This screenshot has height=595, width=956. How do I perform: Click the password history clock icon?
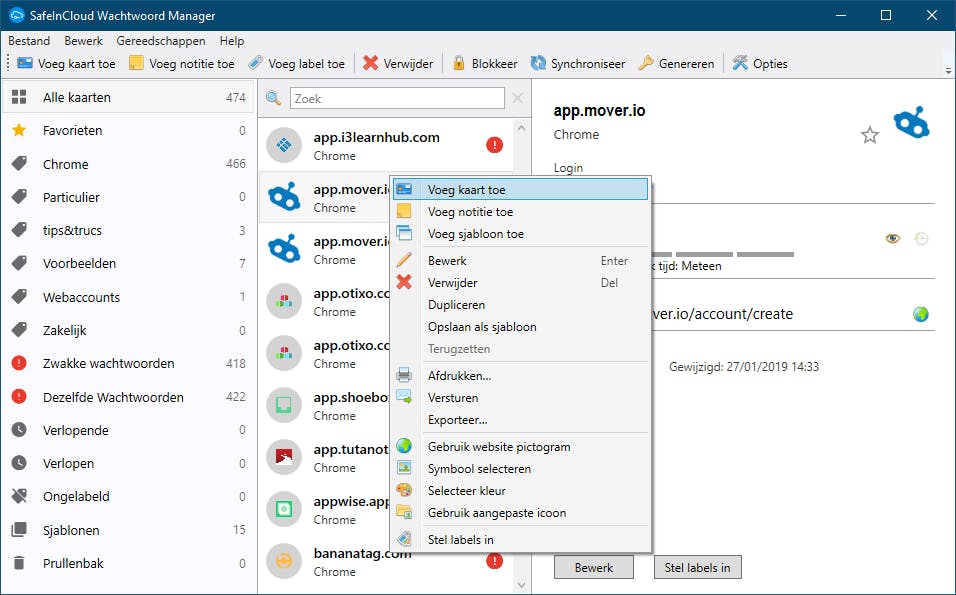(921, 238)
